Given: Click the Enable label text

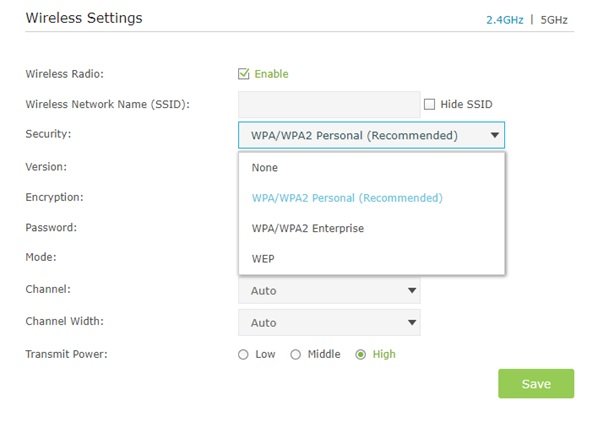Looking at the screenshot, I should 271,74.
